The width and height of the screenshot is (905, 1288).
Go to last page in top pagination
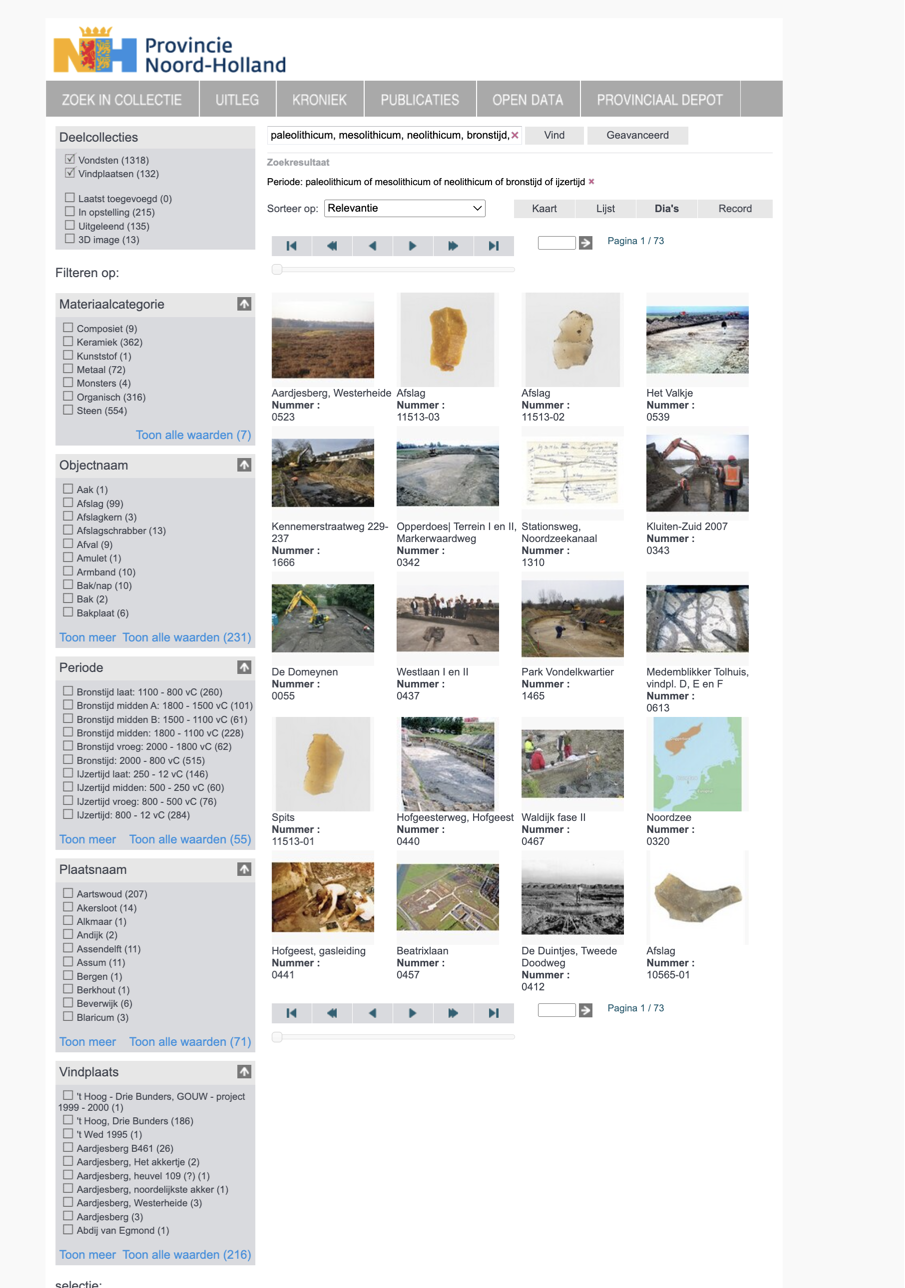pyautogui.click(x=493, y=246)
